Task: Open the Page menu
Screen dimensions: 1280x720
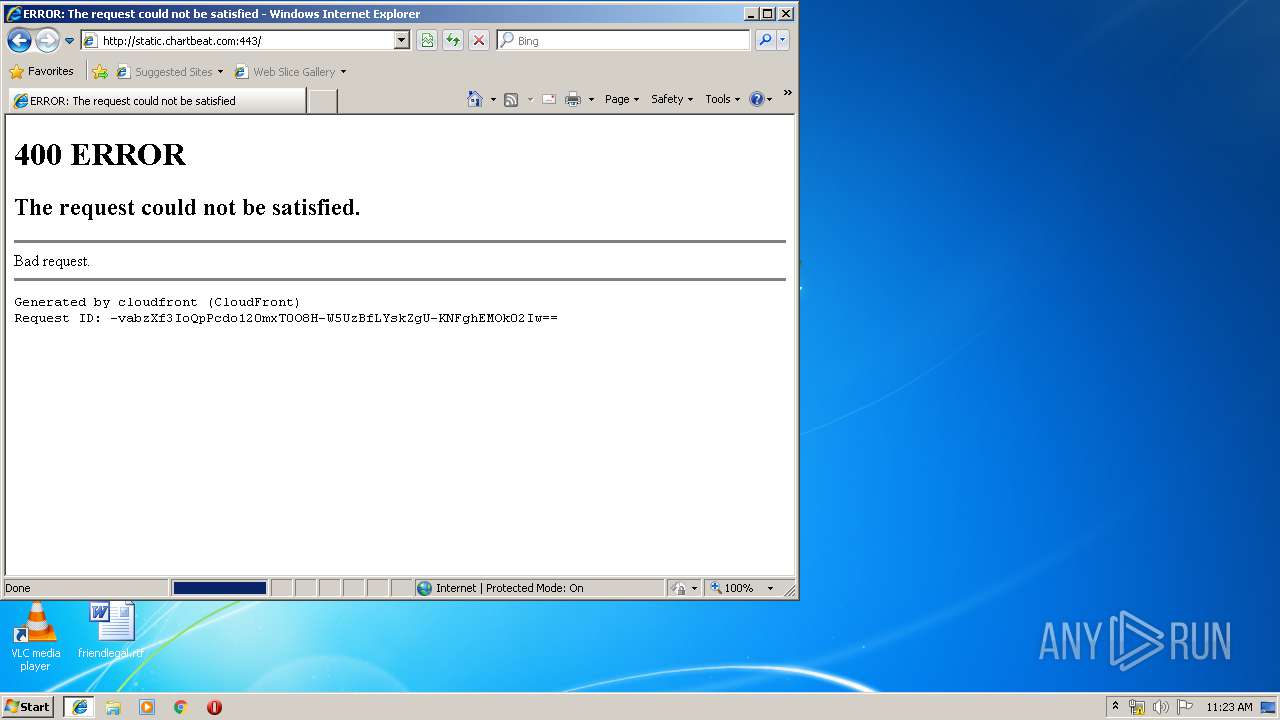Action: point(622,99)
